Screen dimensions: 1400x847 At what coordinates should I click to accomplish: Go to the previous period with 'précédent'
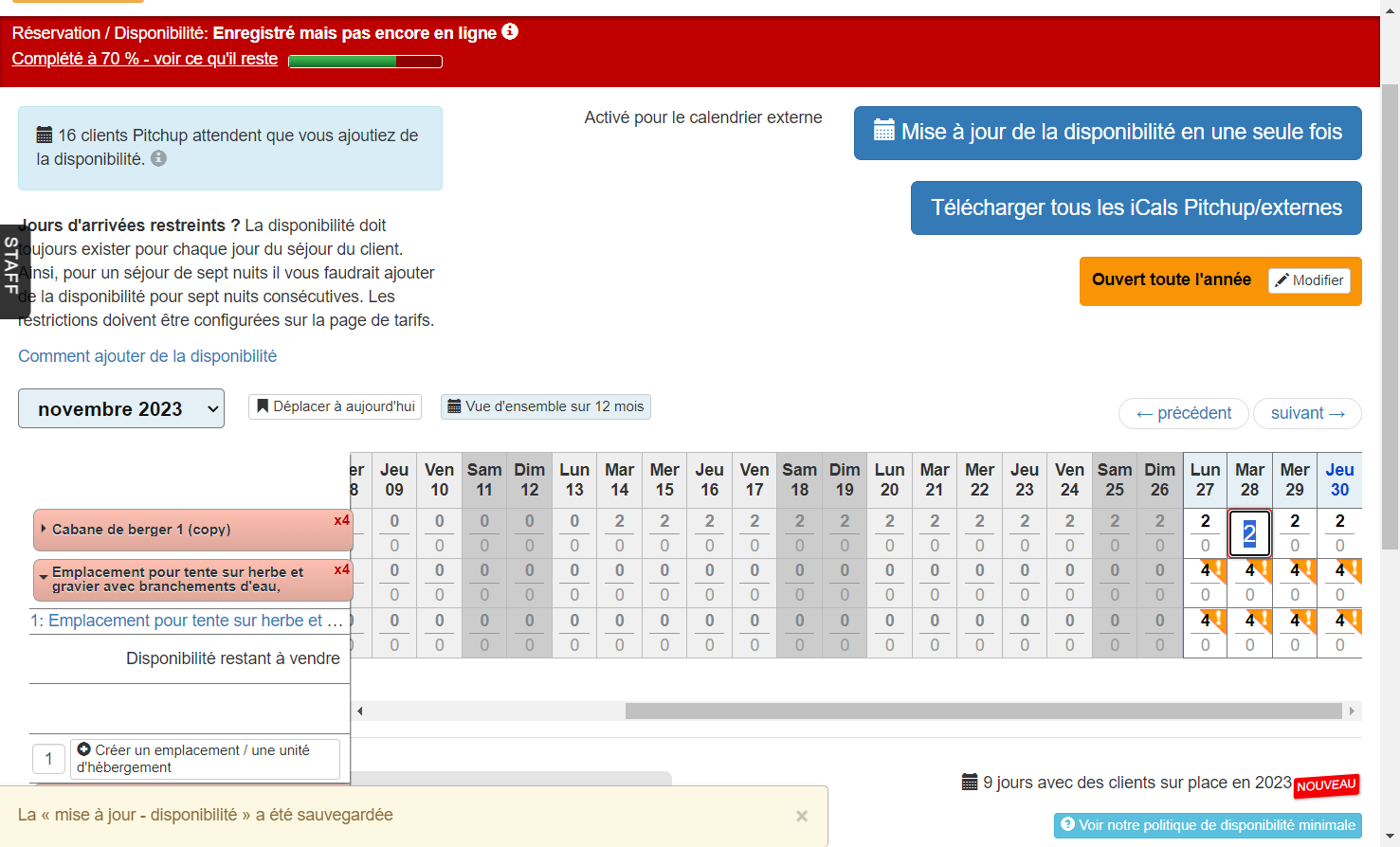(x=1184, y=413)
